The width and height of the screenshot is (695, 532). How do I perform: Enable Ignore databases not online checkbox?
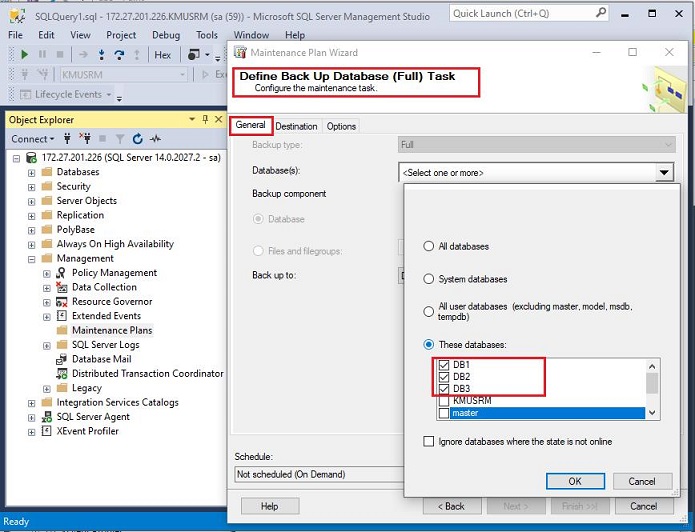(429, 441)
